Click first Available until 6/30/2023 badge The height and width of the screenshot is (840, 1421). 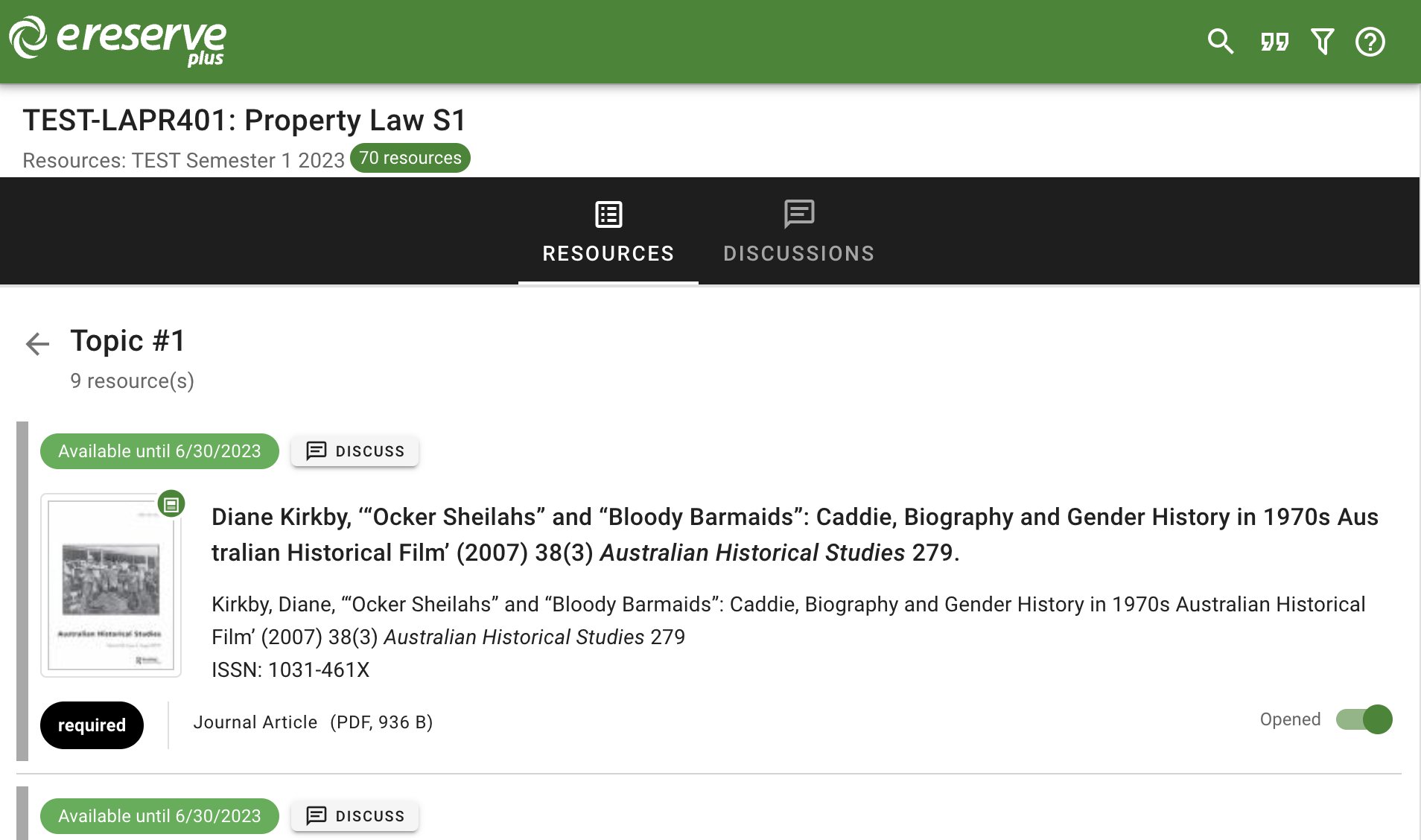159,451
